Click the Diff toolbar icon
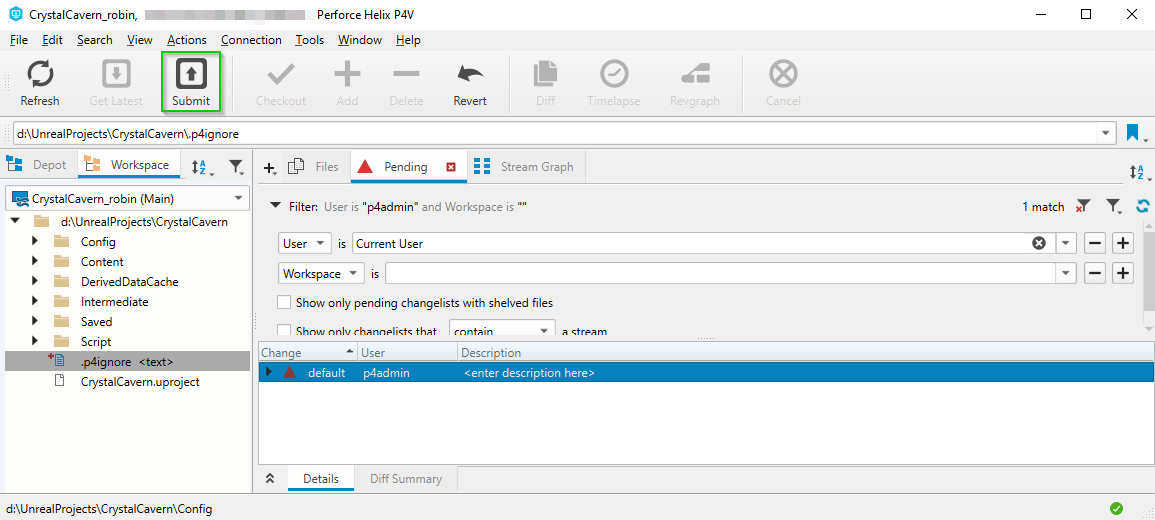 coord(546,82)
